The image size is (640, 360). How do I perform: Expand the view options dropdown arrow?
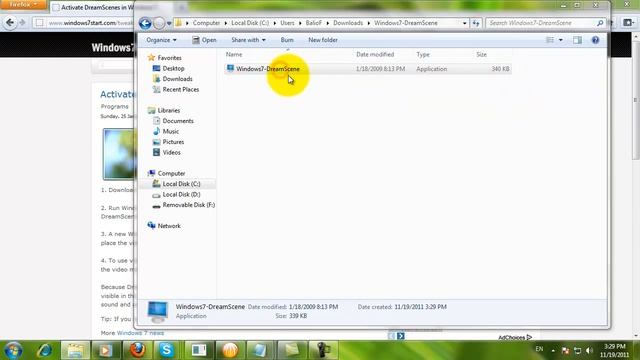click(560, 40)
